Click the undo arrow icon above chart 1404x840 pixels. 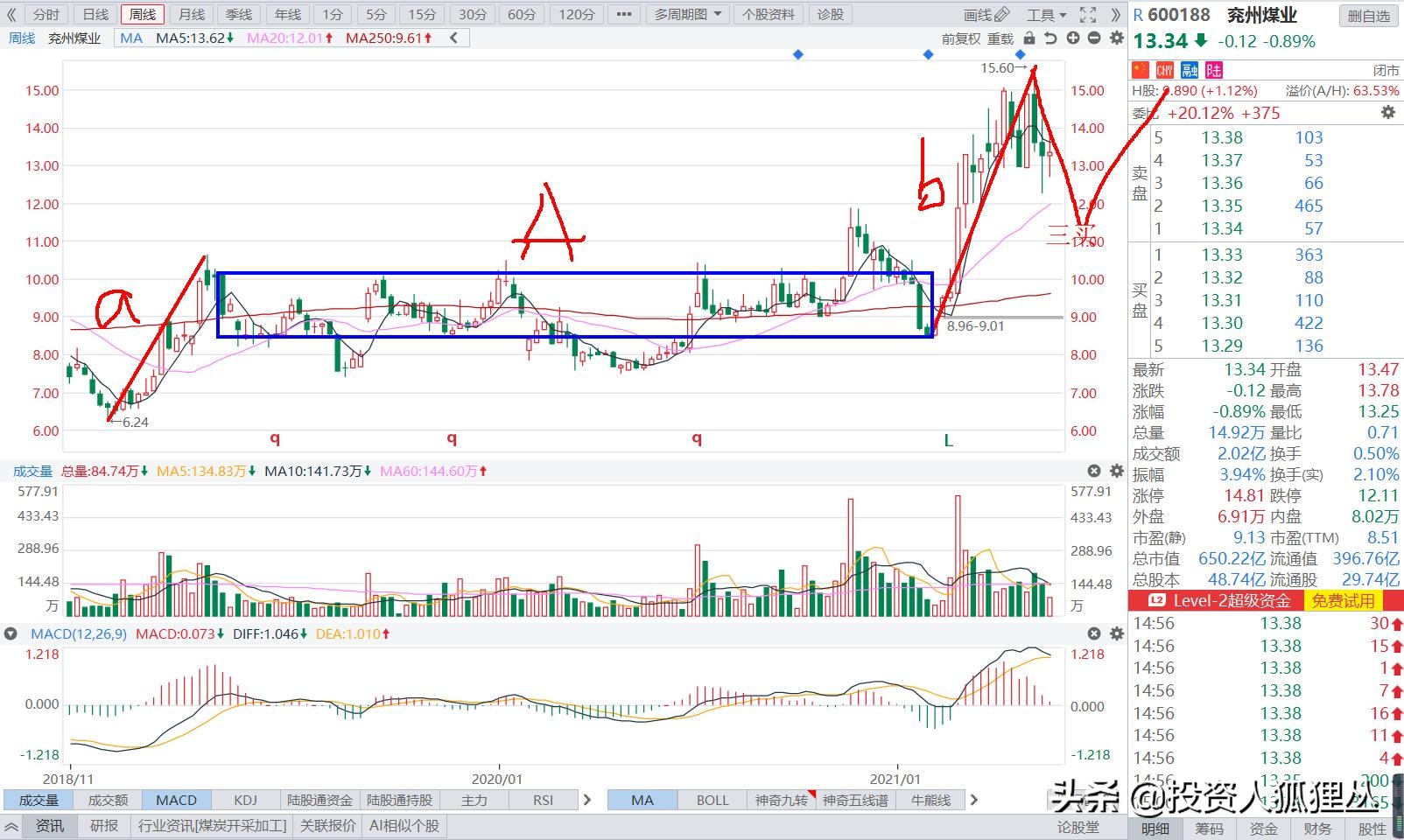[1050, 38]
